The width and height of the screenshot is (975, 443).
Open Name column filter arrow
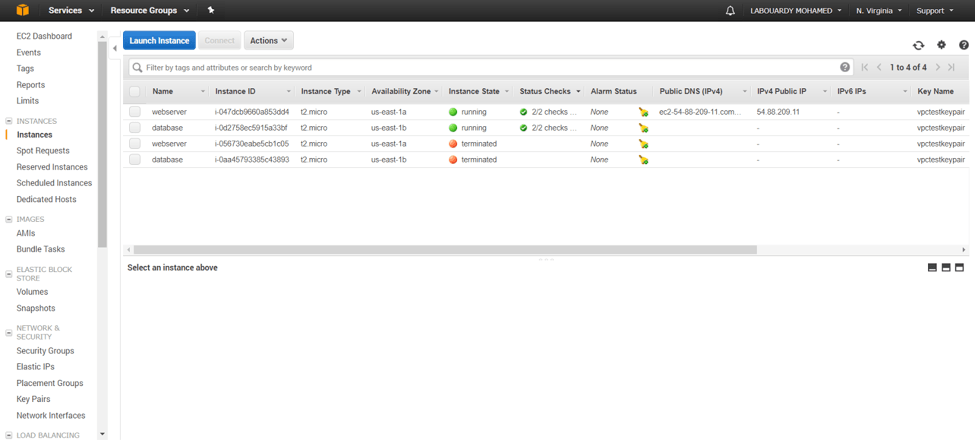[203, 91]
